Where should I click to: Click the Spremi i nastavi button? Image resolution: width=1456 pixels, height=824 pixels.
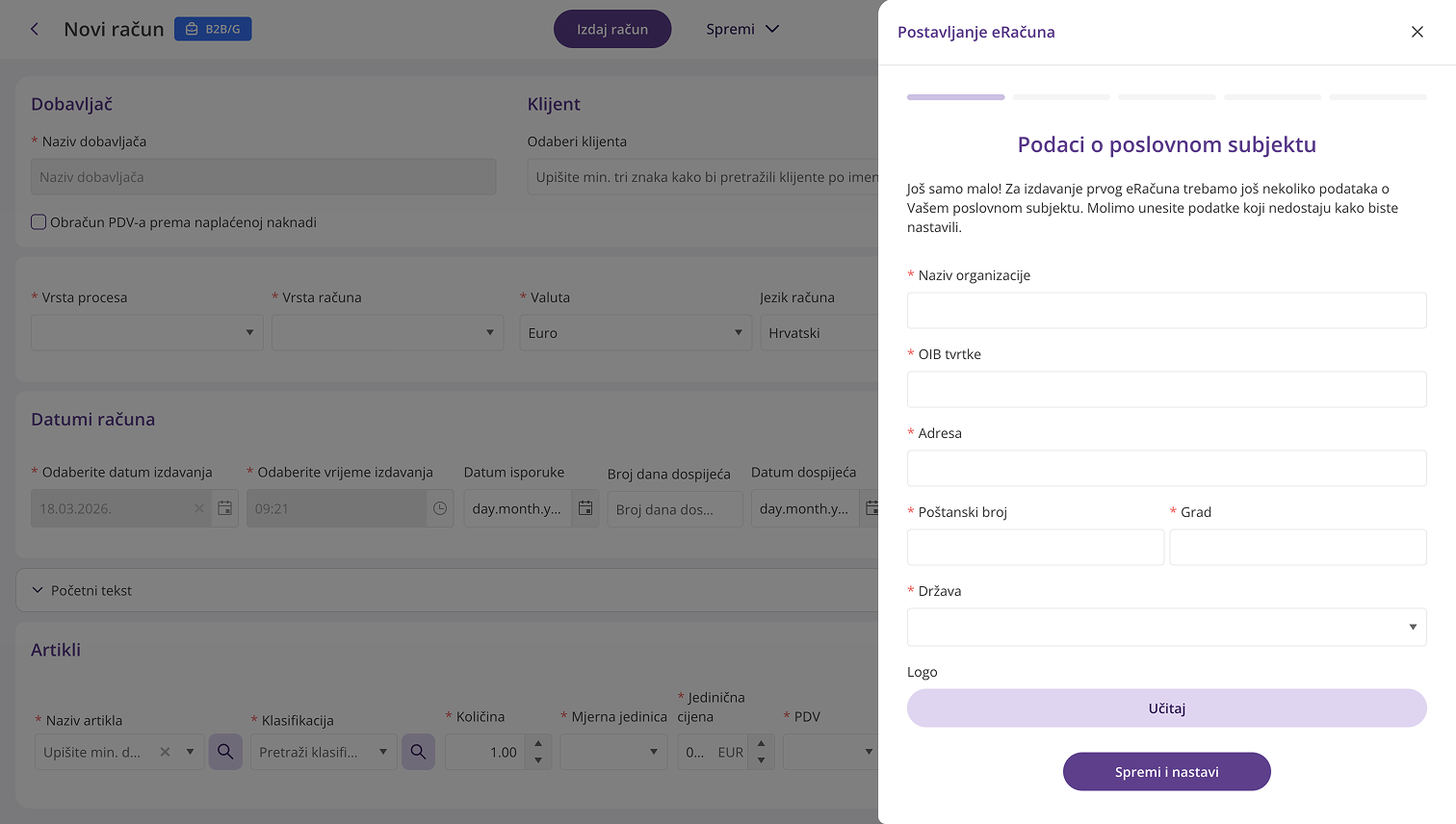click(x=1166, y=771)
